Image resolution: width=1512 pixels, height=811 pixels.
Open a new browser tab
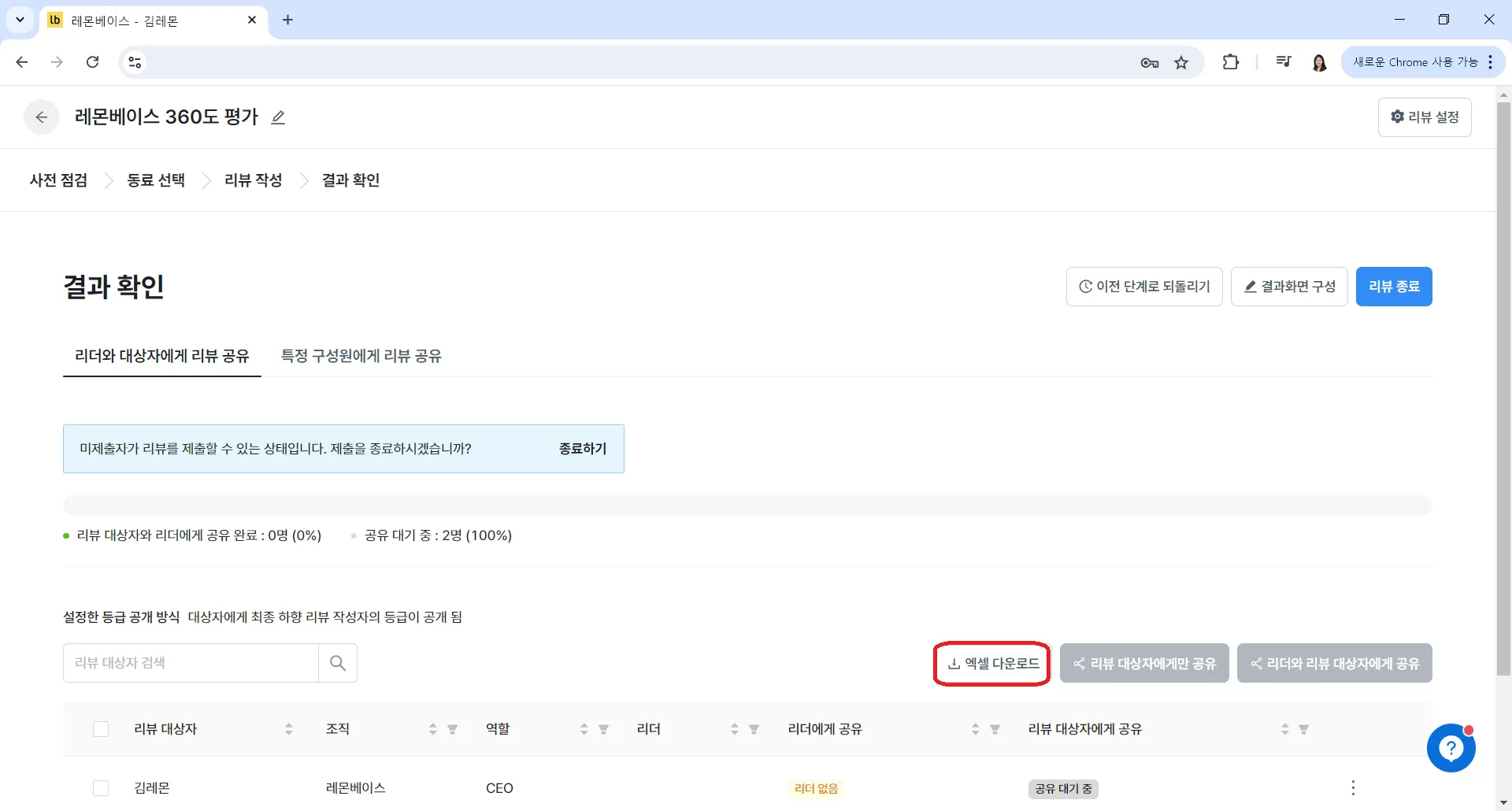[288, 20]
